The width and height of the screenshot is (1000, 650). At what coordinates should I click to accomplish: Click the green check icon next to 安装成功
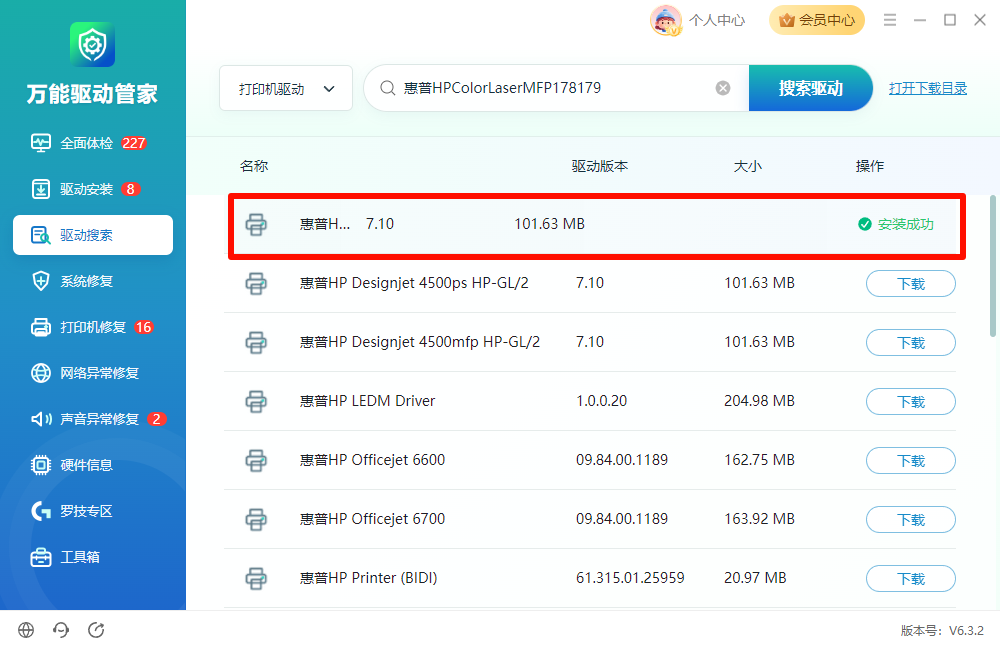[x=865, y=224]
